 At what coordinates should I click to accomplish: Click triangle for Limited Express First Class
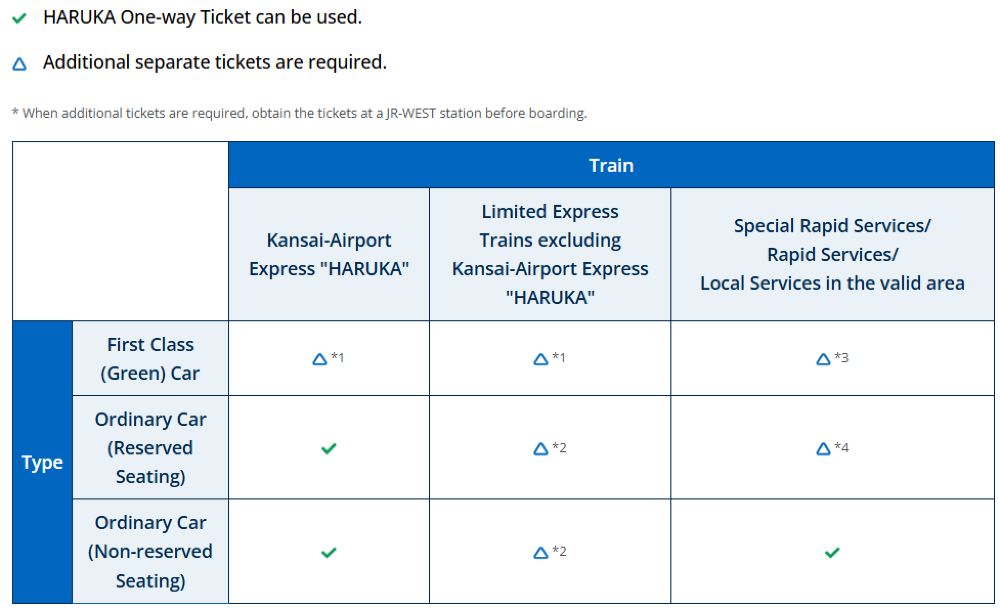pyautogui.click(x=541, y=358)
